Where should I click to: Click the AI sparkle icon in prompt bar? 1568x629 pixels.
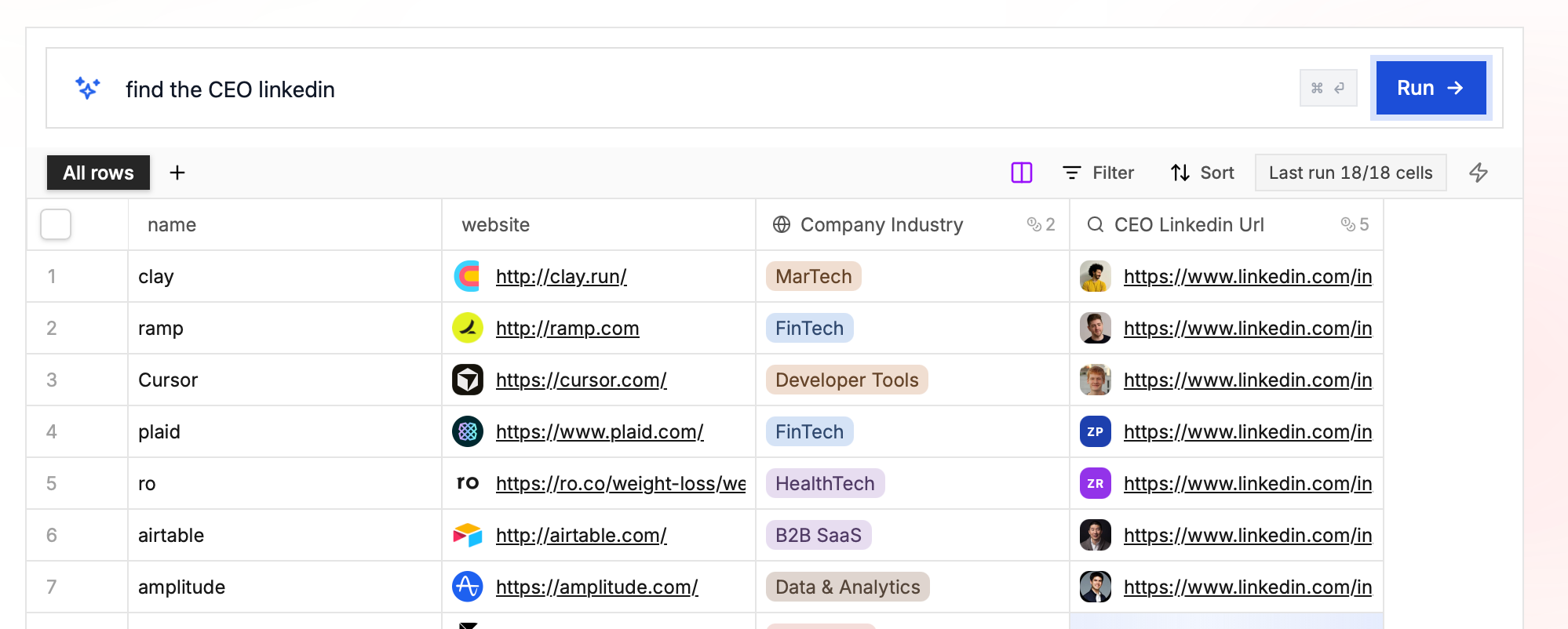pyautogui.click(x=87, y=89)
